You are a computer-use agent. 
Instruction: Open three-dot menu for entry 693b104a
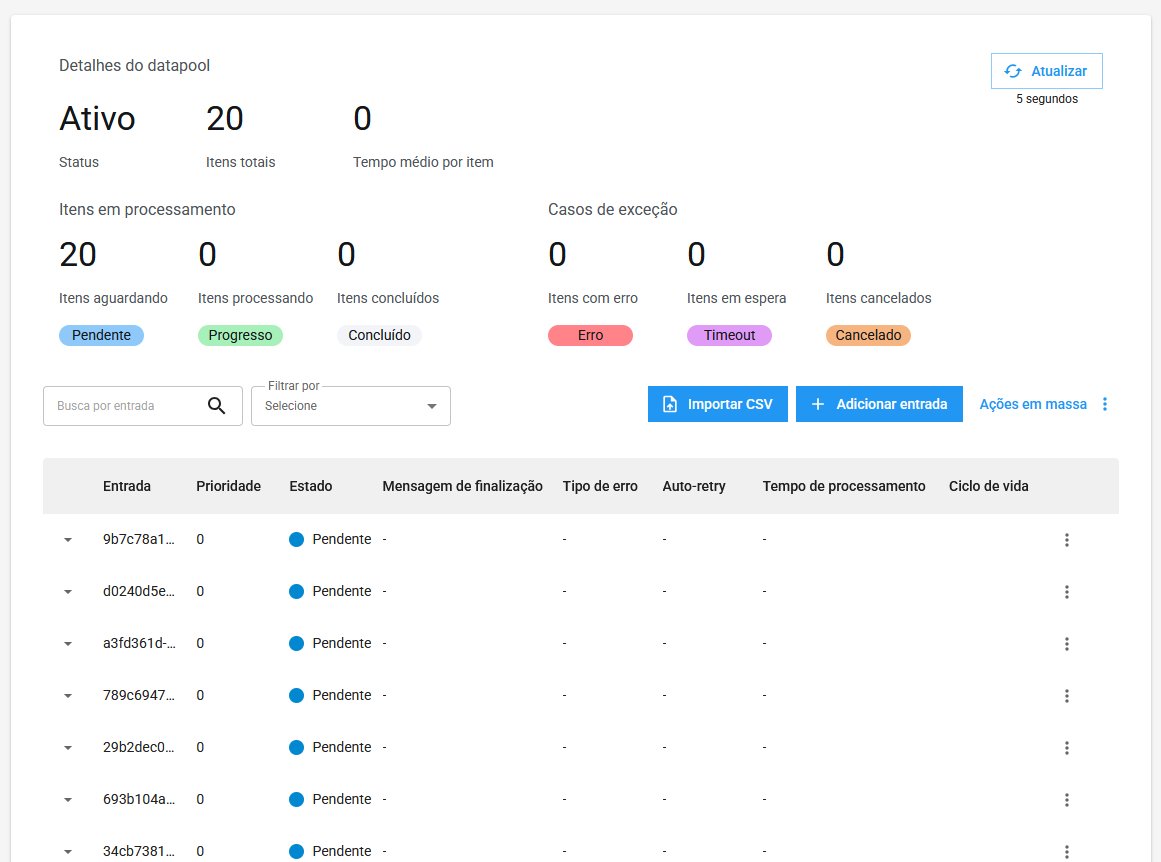pyautogui.click(x=1066, y=800)
